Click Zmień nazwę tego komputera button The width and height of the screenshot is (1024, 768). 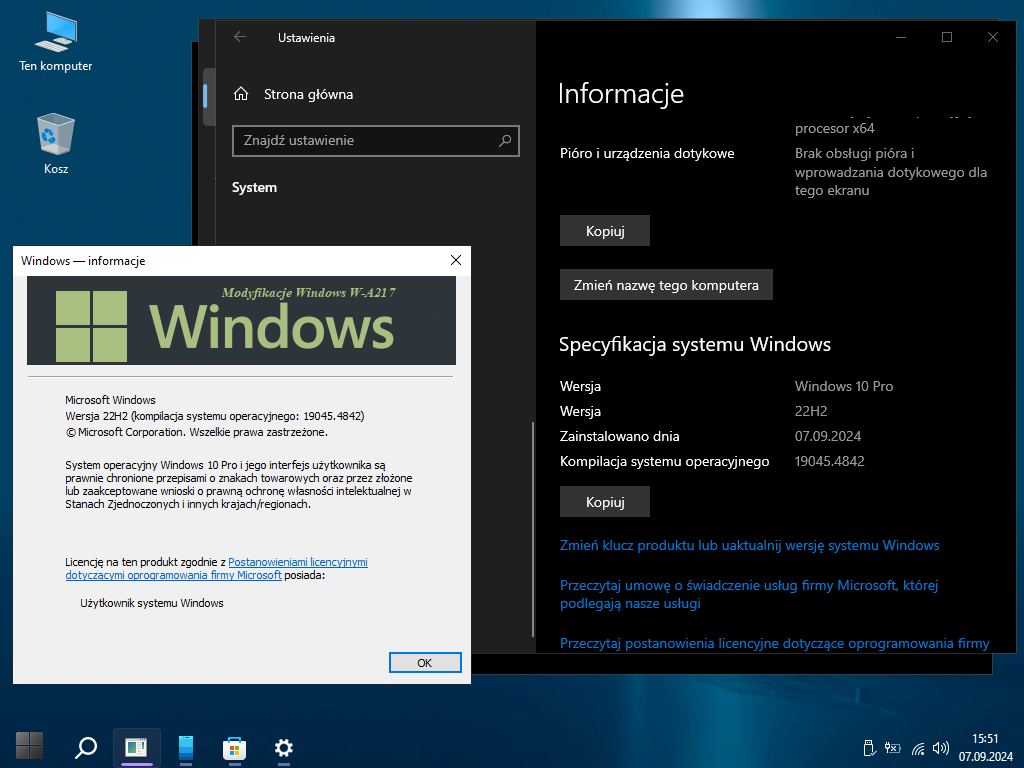pyautogui.click(x=666, y=285)
